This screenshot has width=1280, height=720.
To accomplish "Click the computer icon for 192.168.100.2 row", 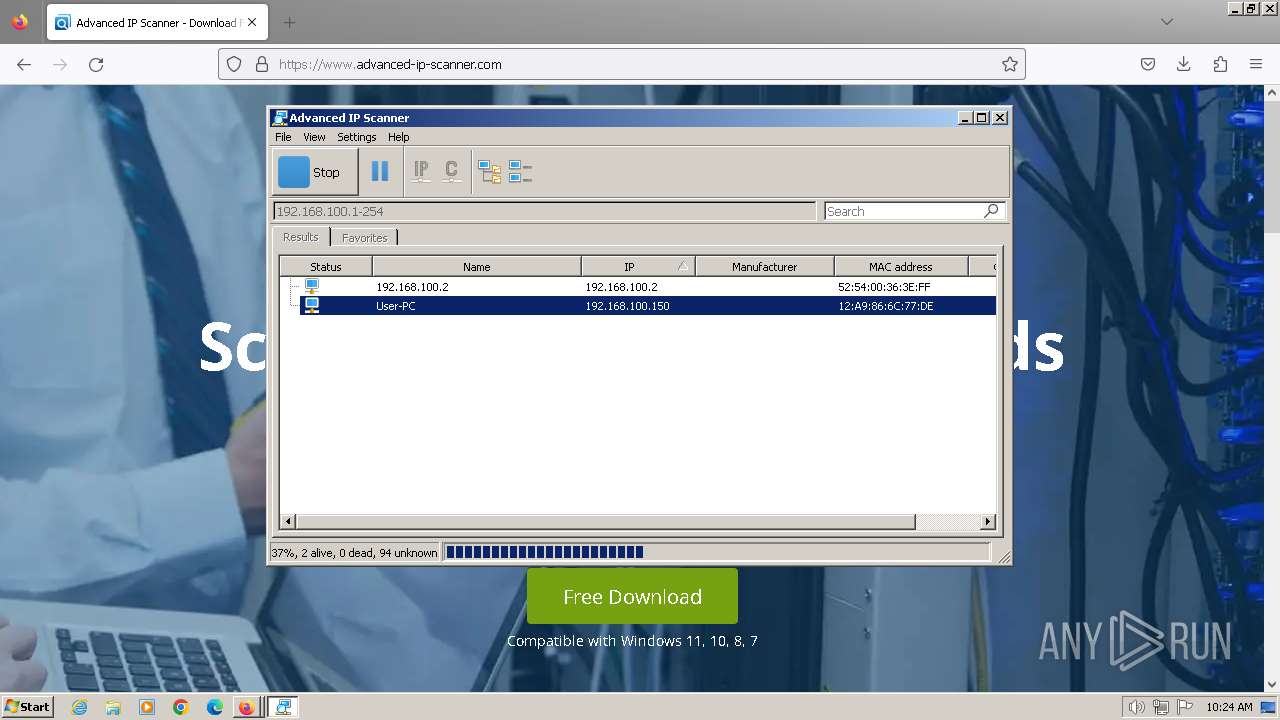I will [x=312, y=287].
